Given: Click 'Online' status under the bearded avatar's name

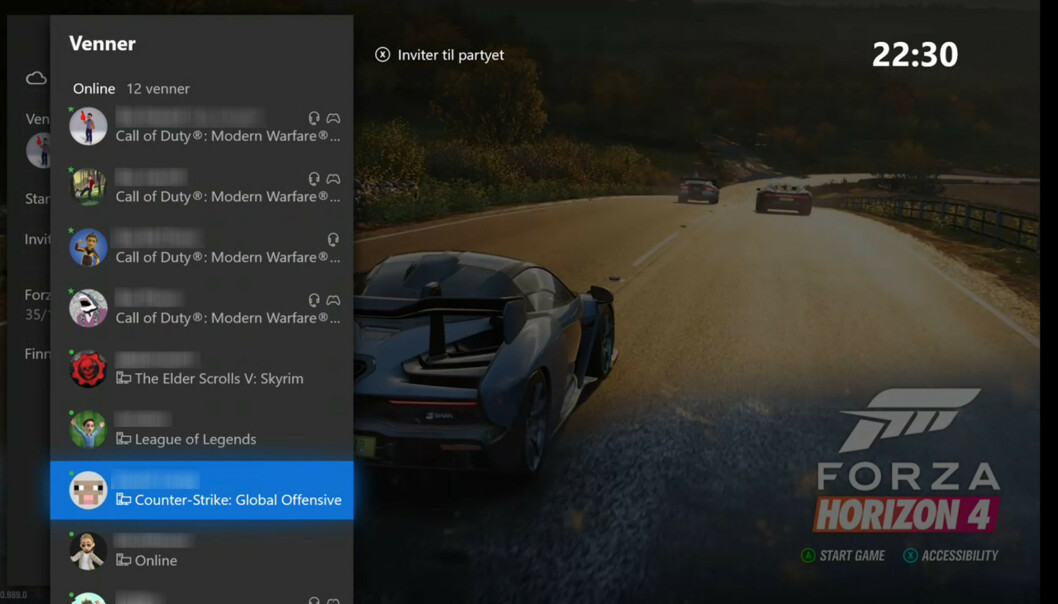Looking at the screenshot, I should coord(156,561).
